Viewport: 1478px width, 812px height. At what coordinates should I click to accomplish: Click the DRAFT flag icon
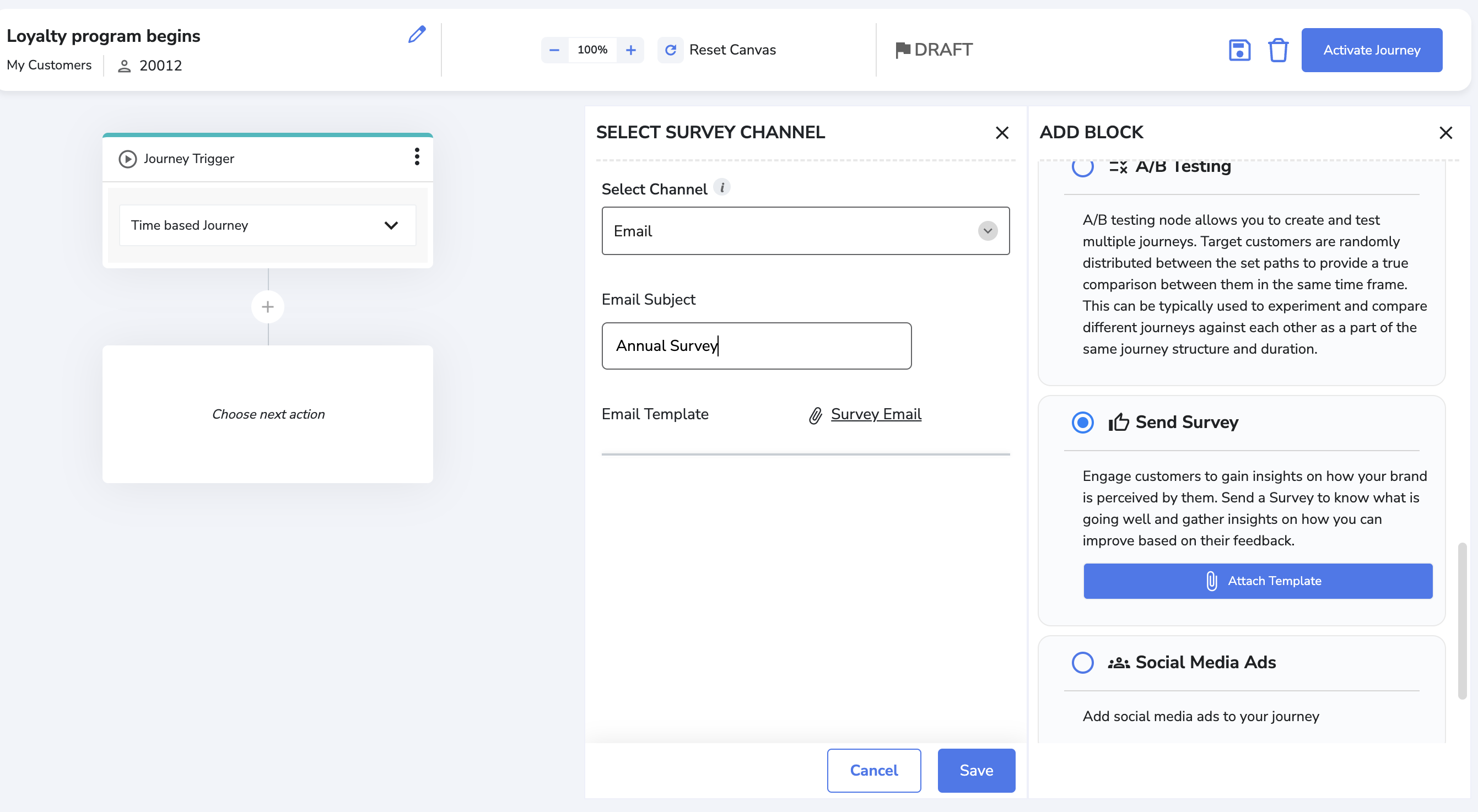903,50
